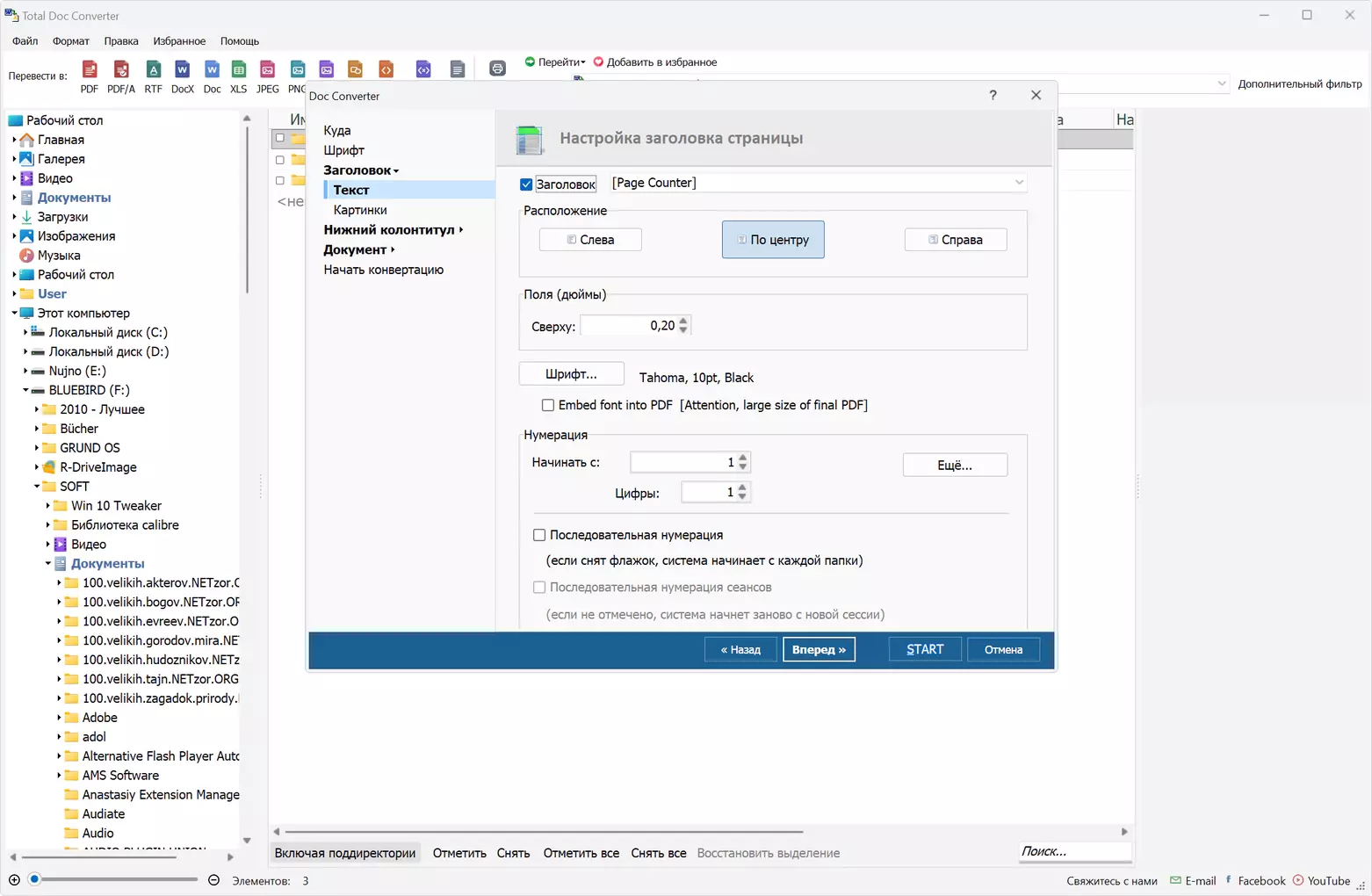Open the Помощь menu

point(240,41)
